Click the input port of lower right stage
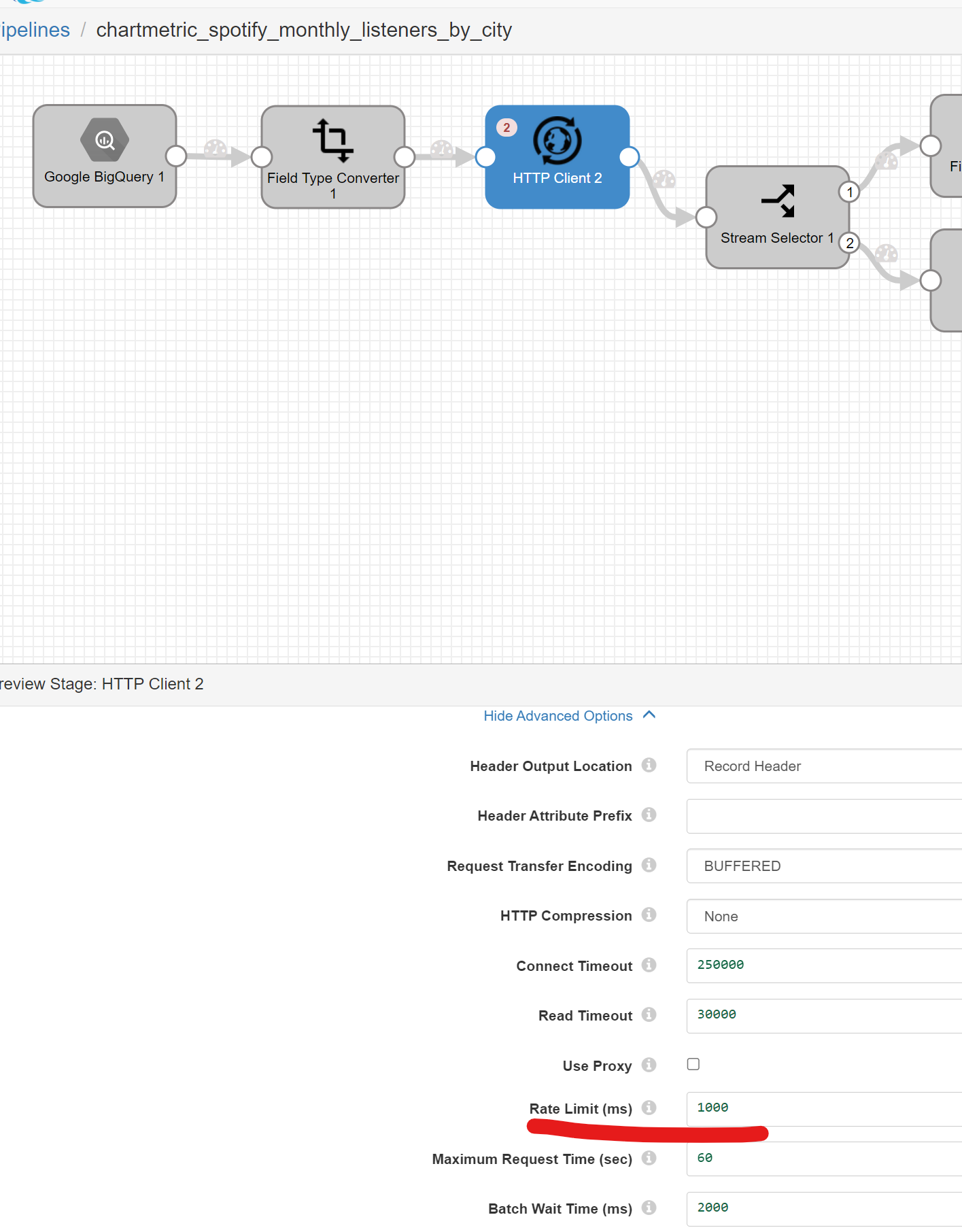Viewport: 962px width, 1232px height. click(931, 280)
